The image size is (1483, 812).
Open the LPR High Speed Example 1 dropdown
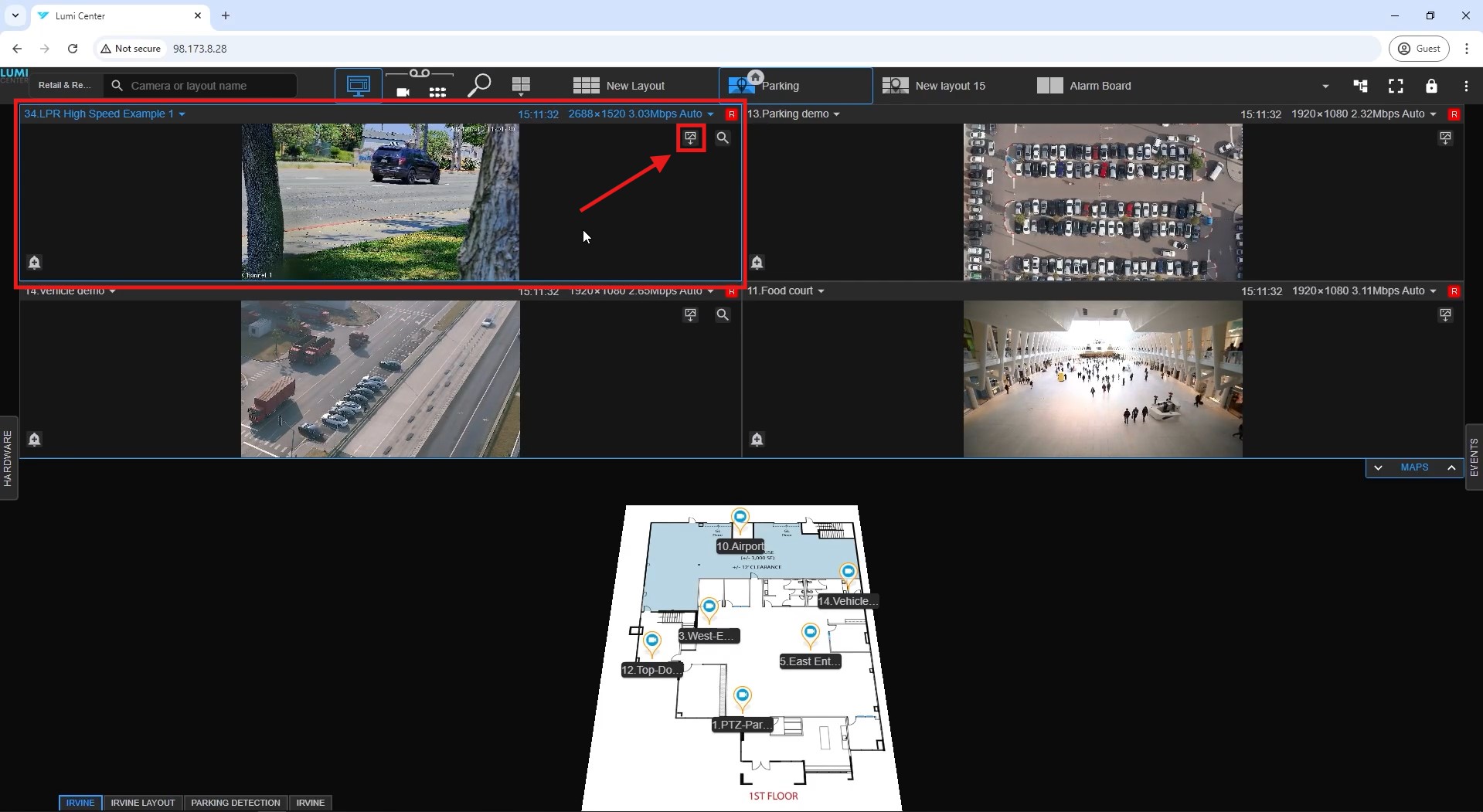pyautogui.click(x=182, y=114)
